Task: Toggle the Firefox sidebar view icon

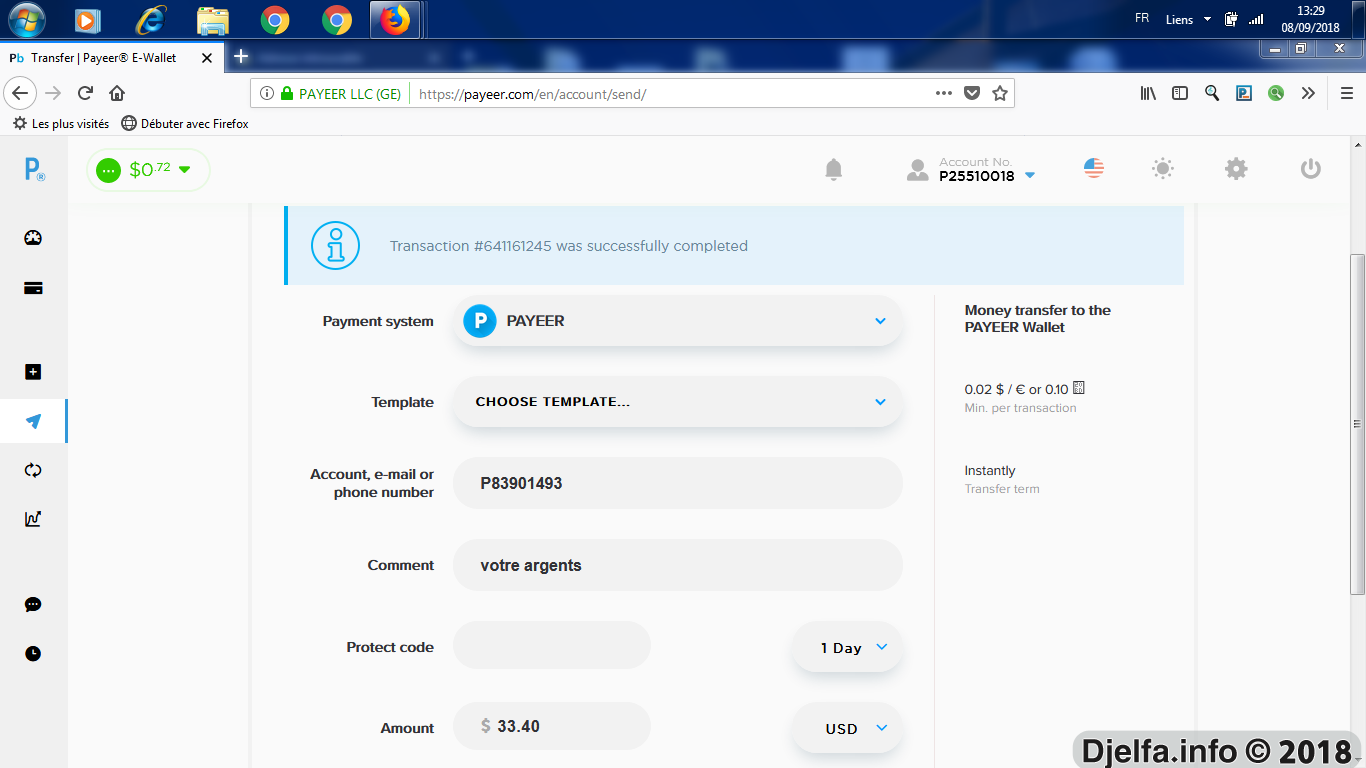Action: pyautogui.click(x=1180, y=93)
